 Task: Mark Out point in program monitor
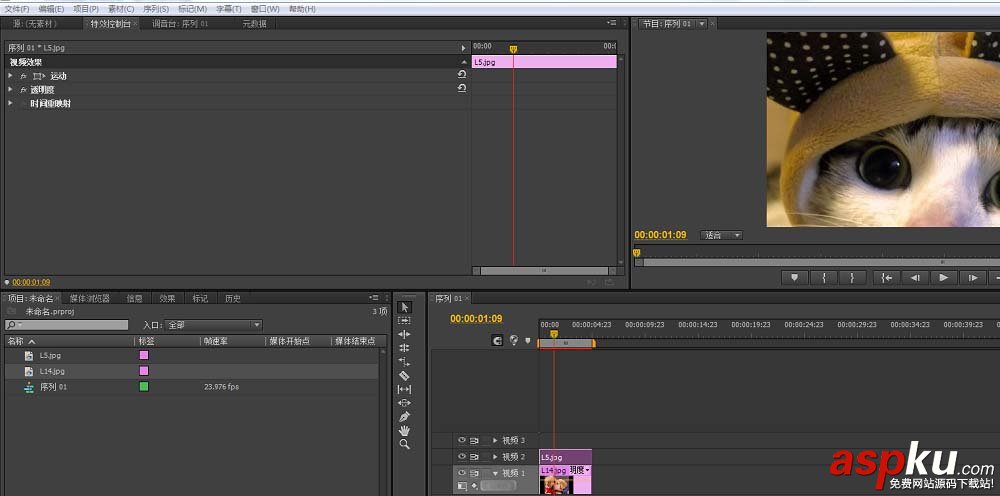point(852,277)
